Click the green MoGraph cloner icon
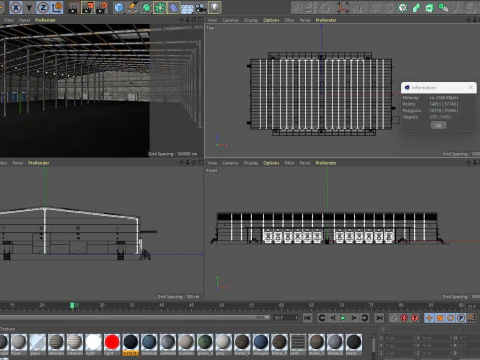 [x=403, y=7]
